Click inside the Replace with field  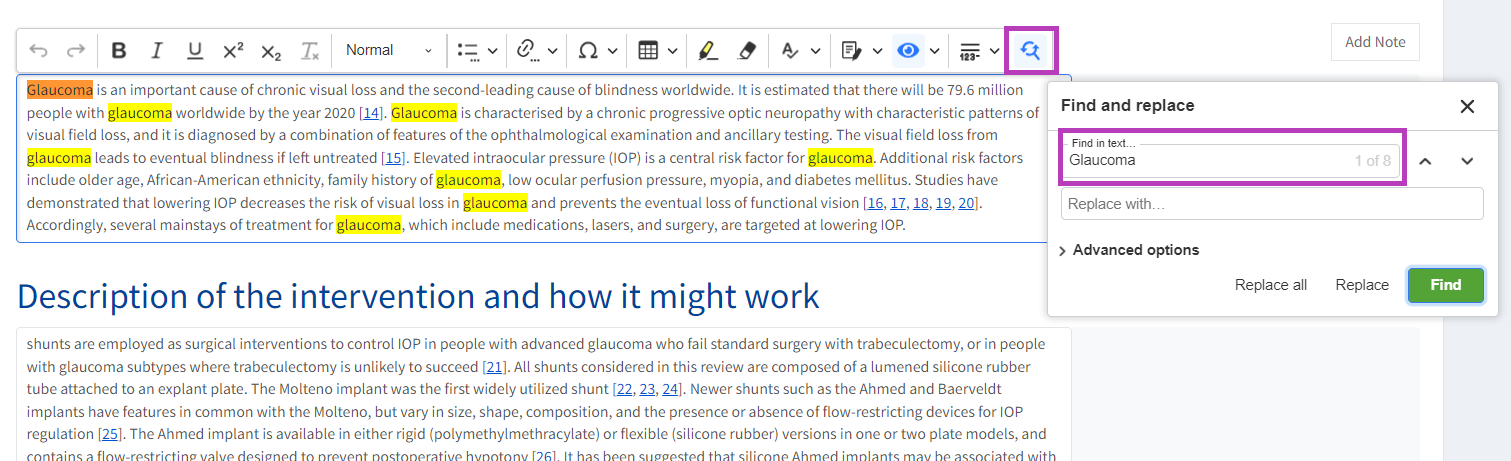pos(1271,204)
